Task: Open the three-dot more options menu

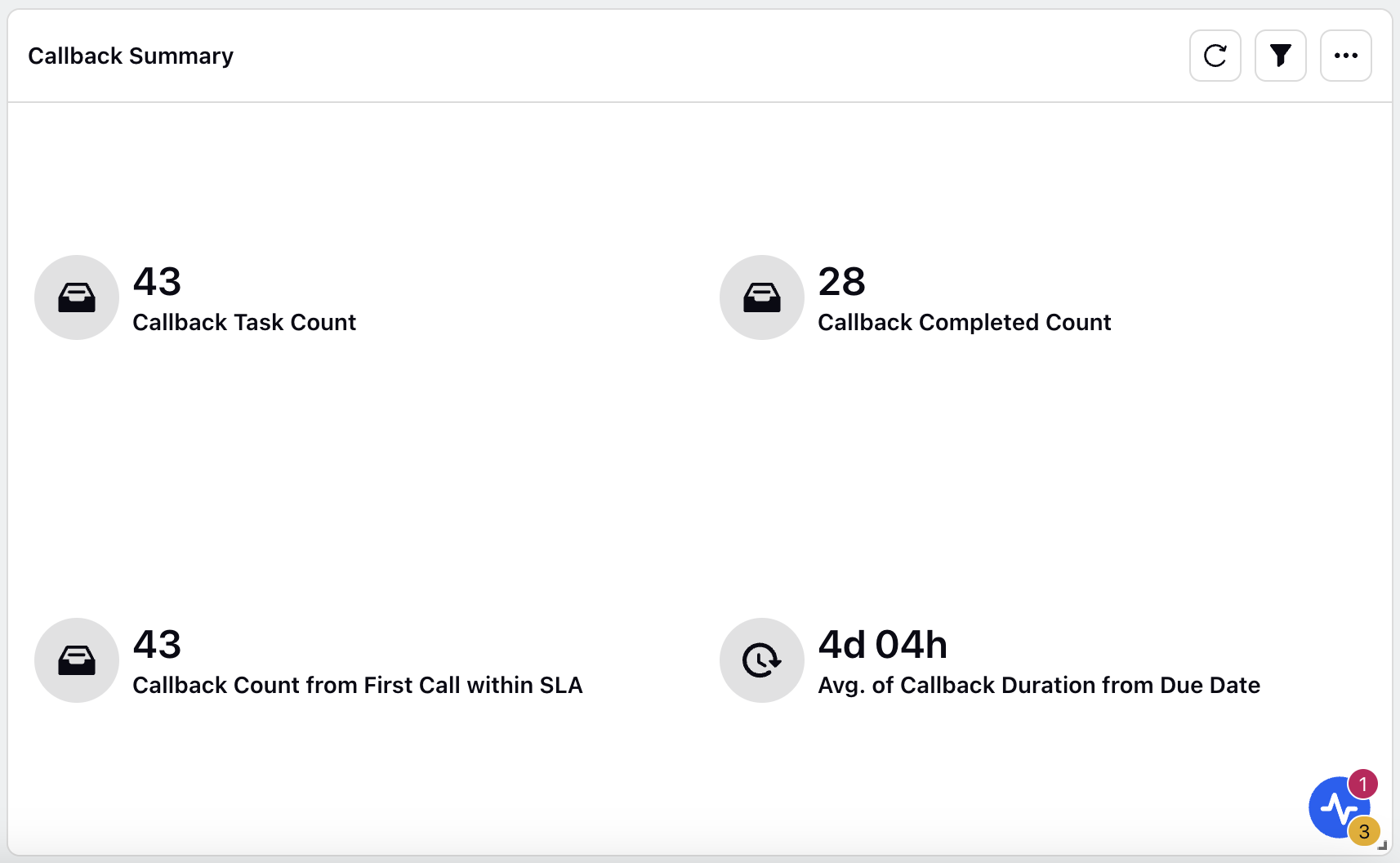Action: click(x=1345, y=56)
